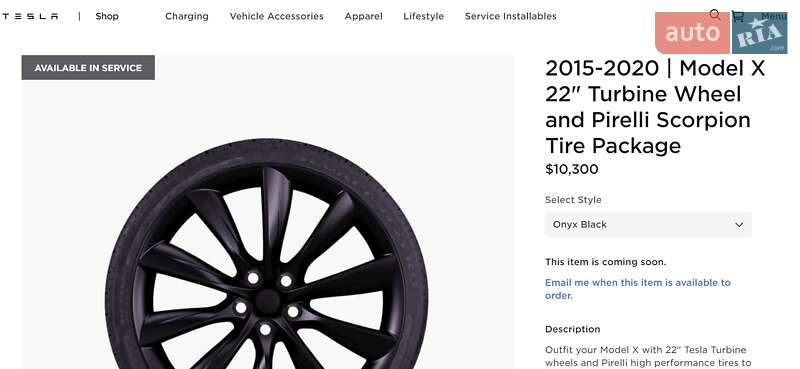Click the Select Style label
The width and height of the screenshot is (800, 369).
pos(573,200)
